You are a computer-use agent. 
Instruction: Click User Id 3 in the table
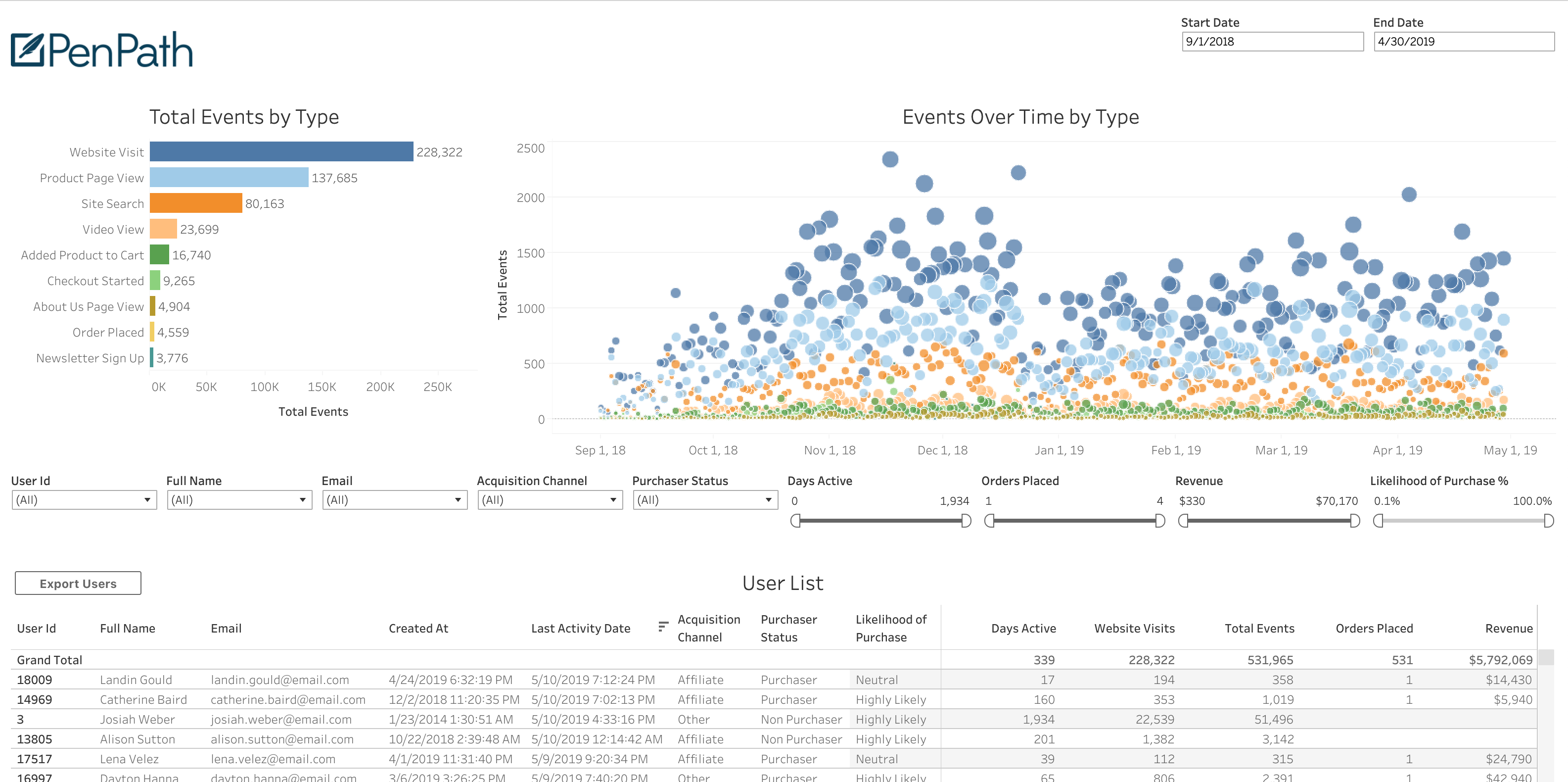pyautogui.click(x=20, y=719)
